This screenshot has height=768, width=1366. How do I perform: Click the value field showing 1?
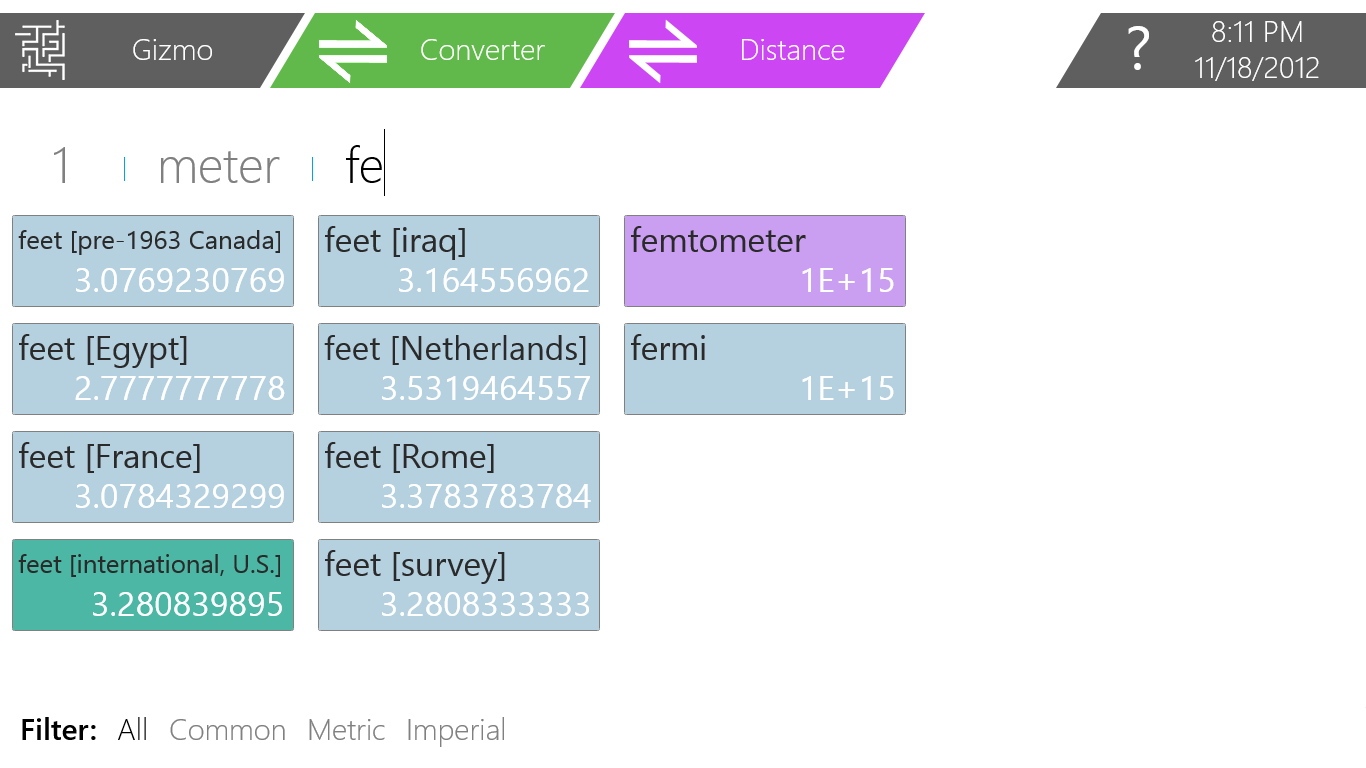pos(61,166)
